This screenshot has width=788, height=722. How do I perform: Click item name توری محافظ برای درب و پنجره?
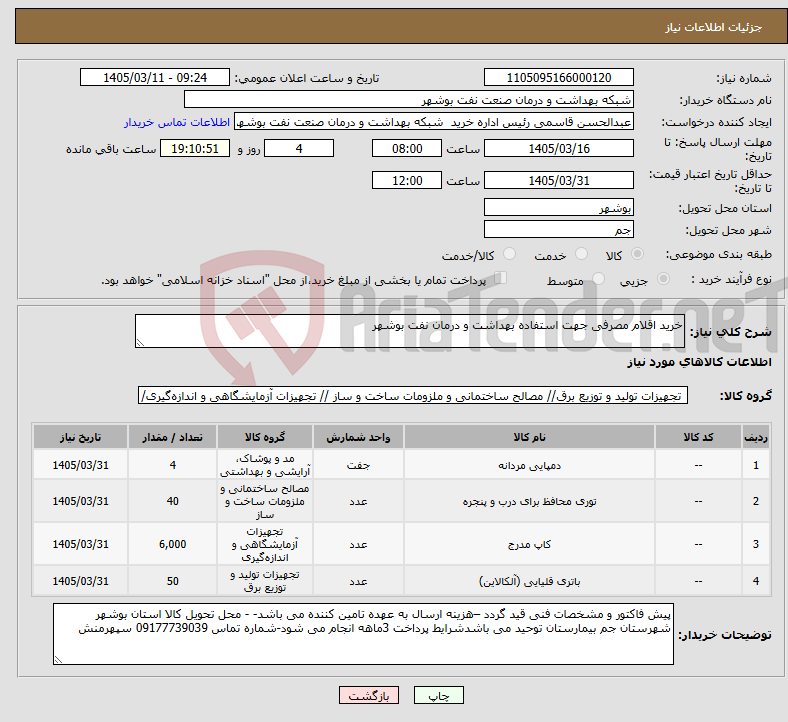[529, 501]
